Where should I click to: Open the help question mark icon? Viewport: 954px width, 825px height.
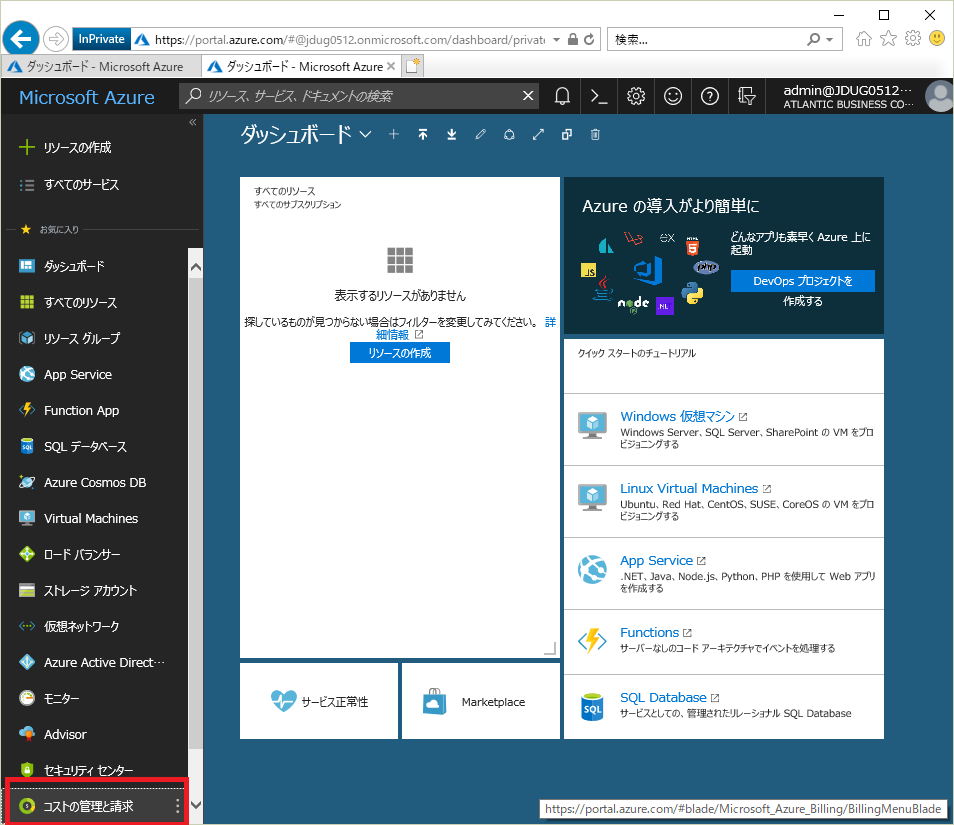709,96
